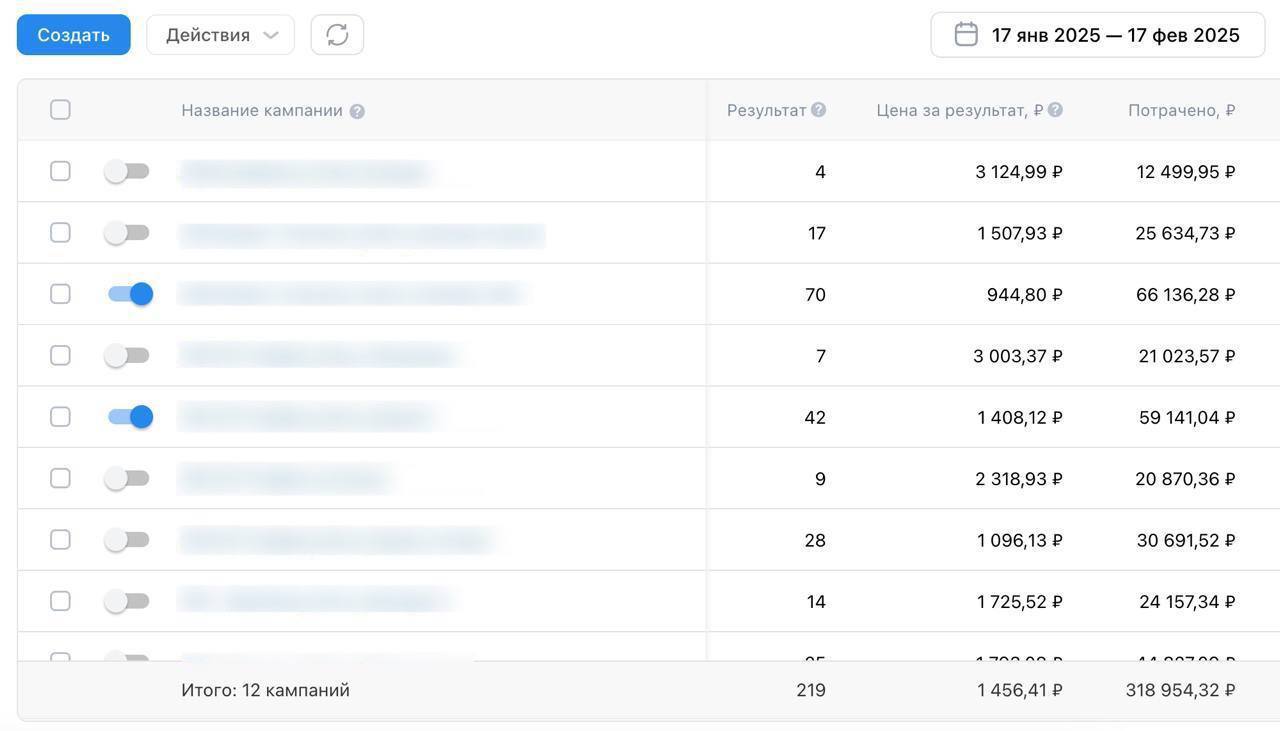The height and width of the screenshot is (731, 1280).
Task: Disable the campaign that spent 59 141,04 ₽
Action: pos(130,417)
